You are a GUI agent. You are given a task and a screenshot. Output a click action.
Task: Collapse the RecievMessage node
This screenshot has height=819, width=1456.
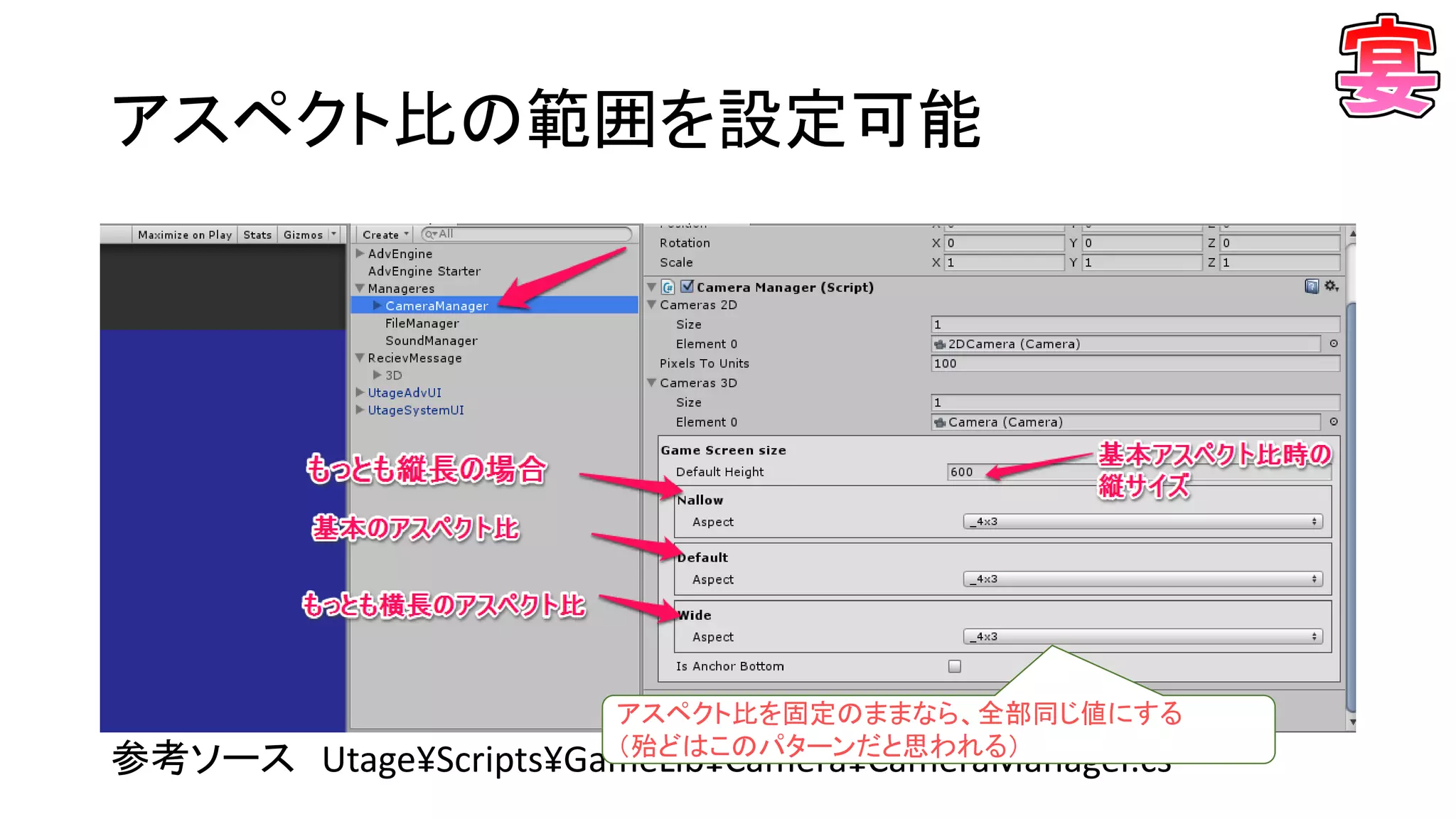[360, 358]
